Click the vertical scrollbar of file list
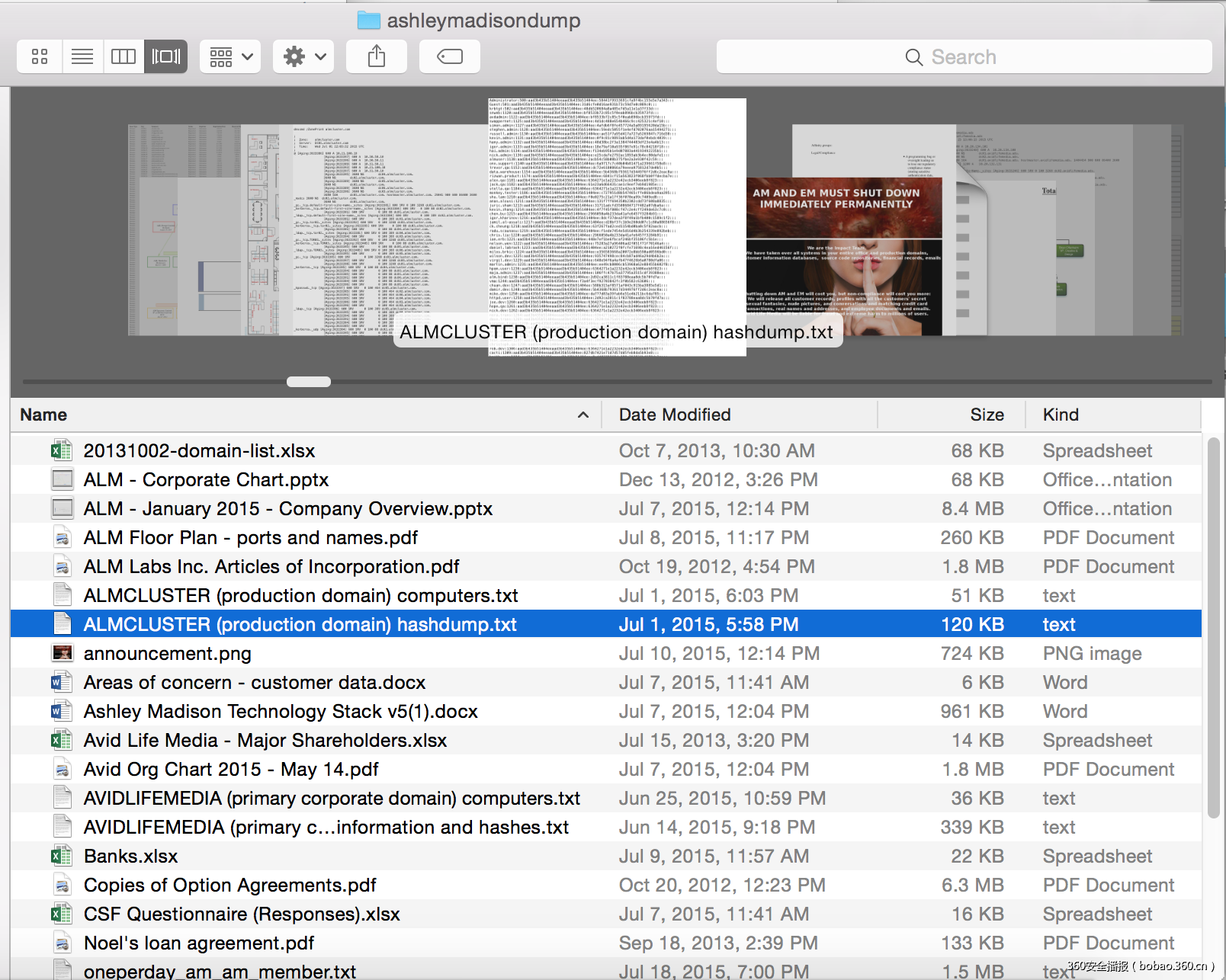This screenshot has height=980, width=1226. click(1214, 629)
